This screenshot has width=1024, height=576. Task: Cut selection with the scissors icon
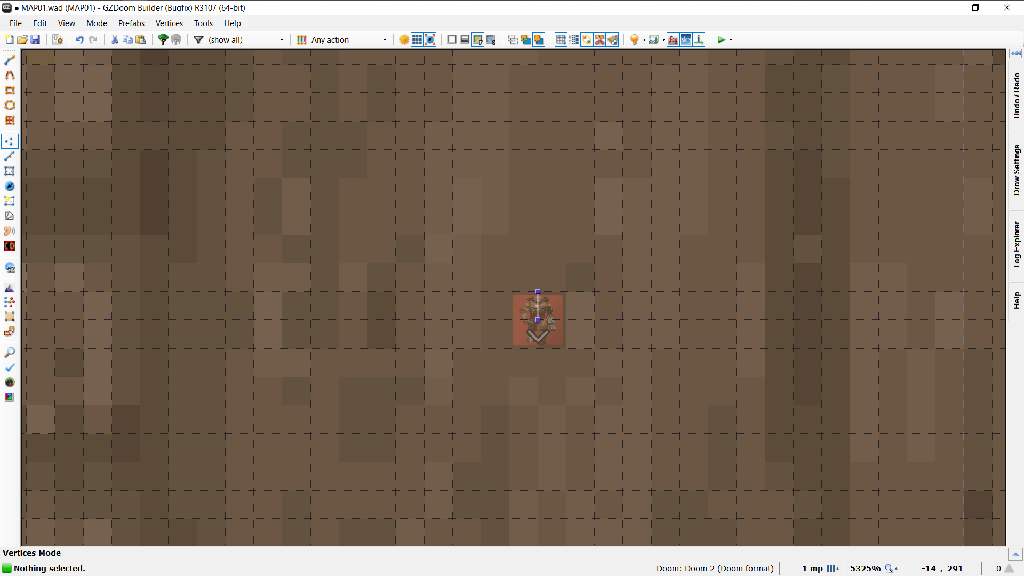click(115, 40)
